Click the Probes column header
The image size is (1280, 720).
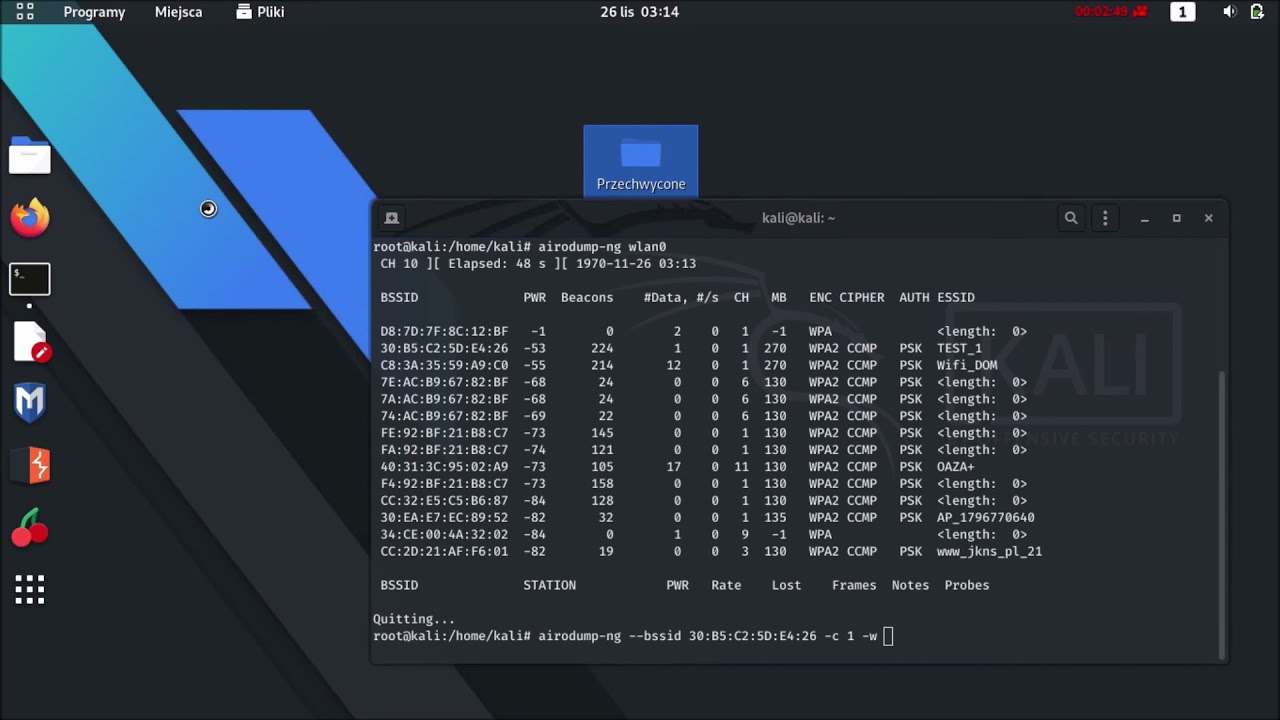pos(967,585)
